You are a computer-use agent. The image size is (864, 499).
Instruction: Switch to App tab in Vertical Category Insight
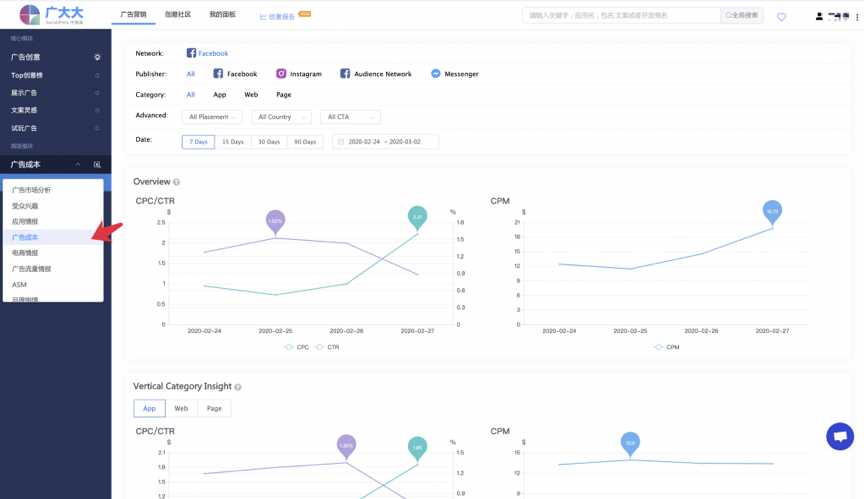coord(149,408)
